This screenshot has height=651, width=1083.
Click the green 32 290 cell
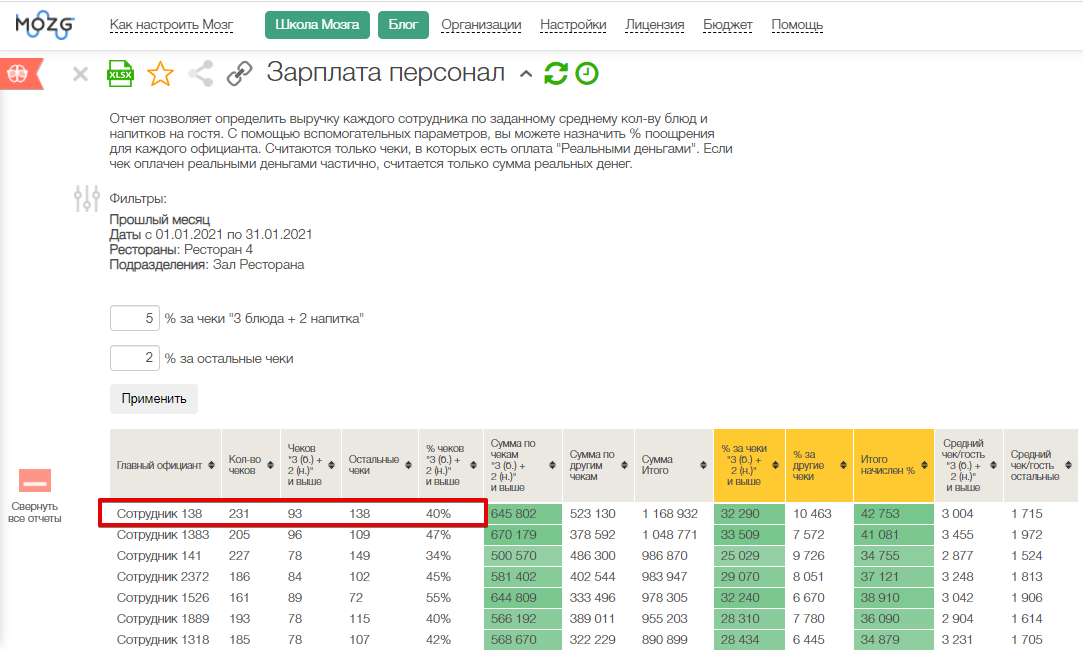749,514
